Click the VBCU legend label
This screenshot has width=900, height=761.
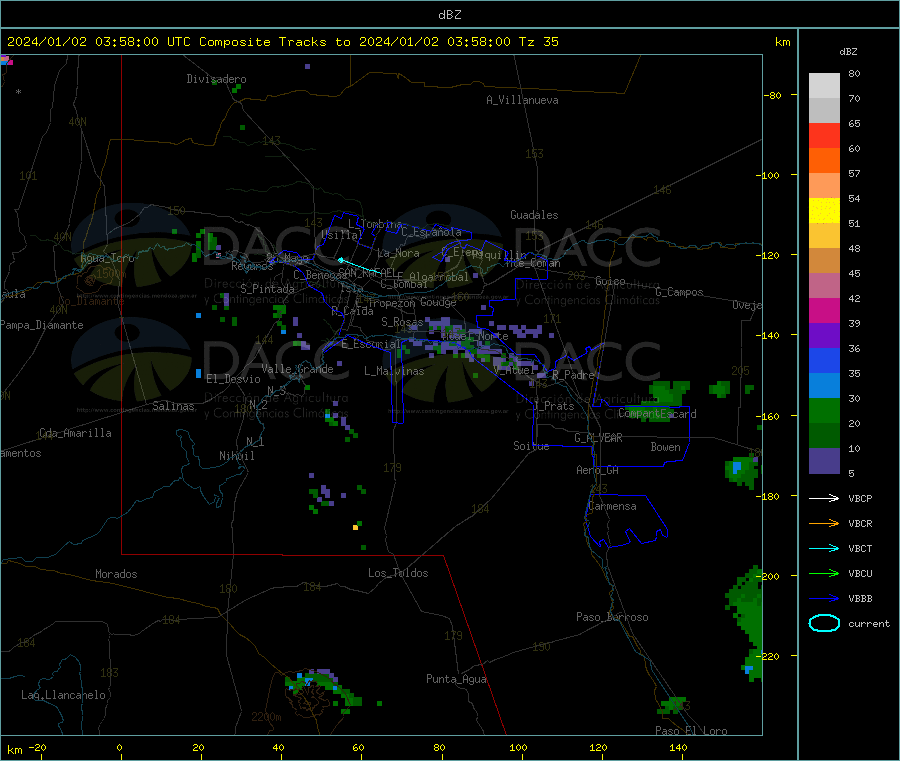tap(860, 573)
